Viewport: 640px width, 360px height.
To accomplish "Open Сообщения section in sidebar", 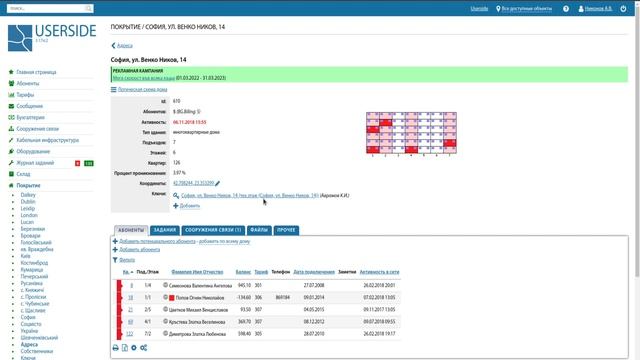I will [x=30, y=106].
